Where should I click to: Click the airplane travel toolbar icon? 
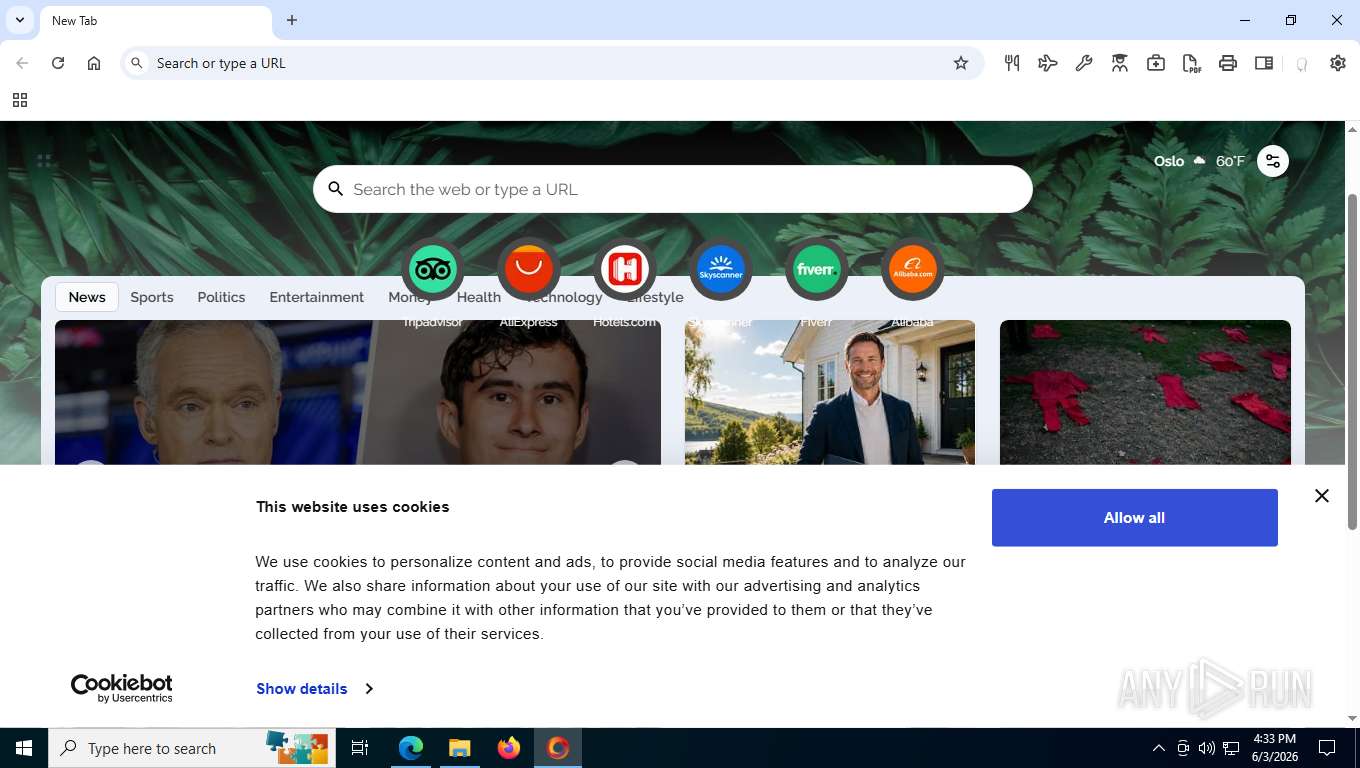pos(1048,63)
